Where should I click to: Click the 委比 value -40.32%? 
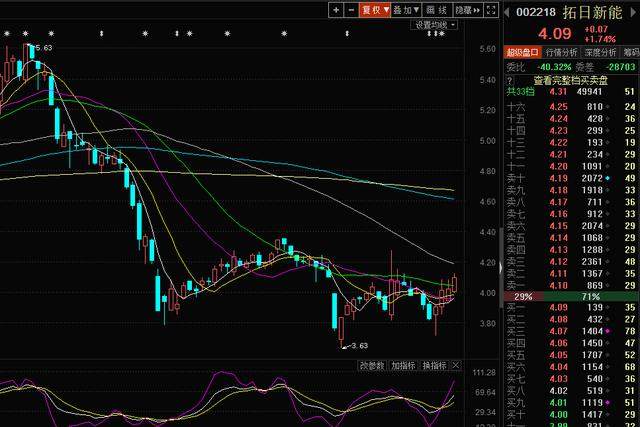(554, 67)
